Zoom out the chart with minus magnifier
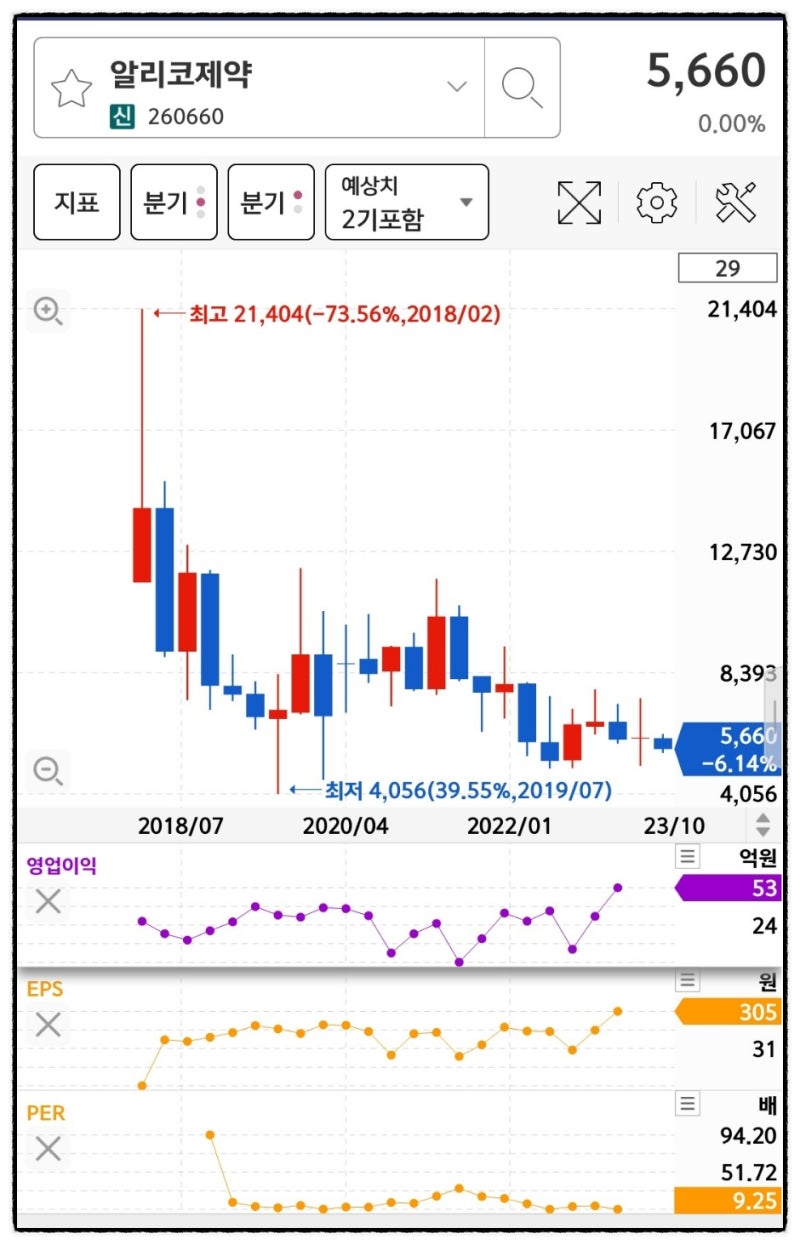The width and height of the screenshot is (800, 1245). click(48, 770)
